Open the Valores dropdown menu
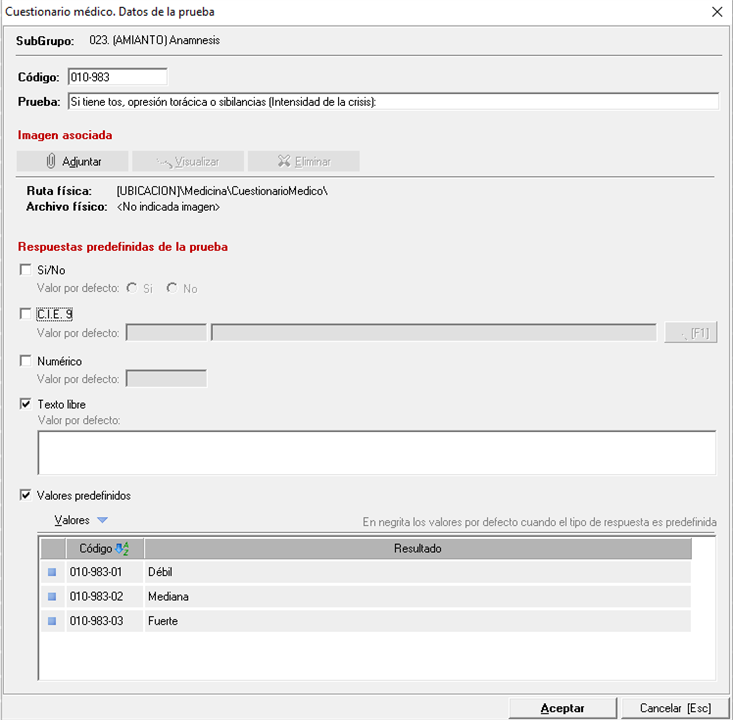733x720 pixels. (x=81, y=520)
